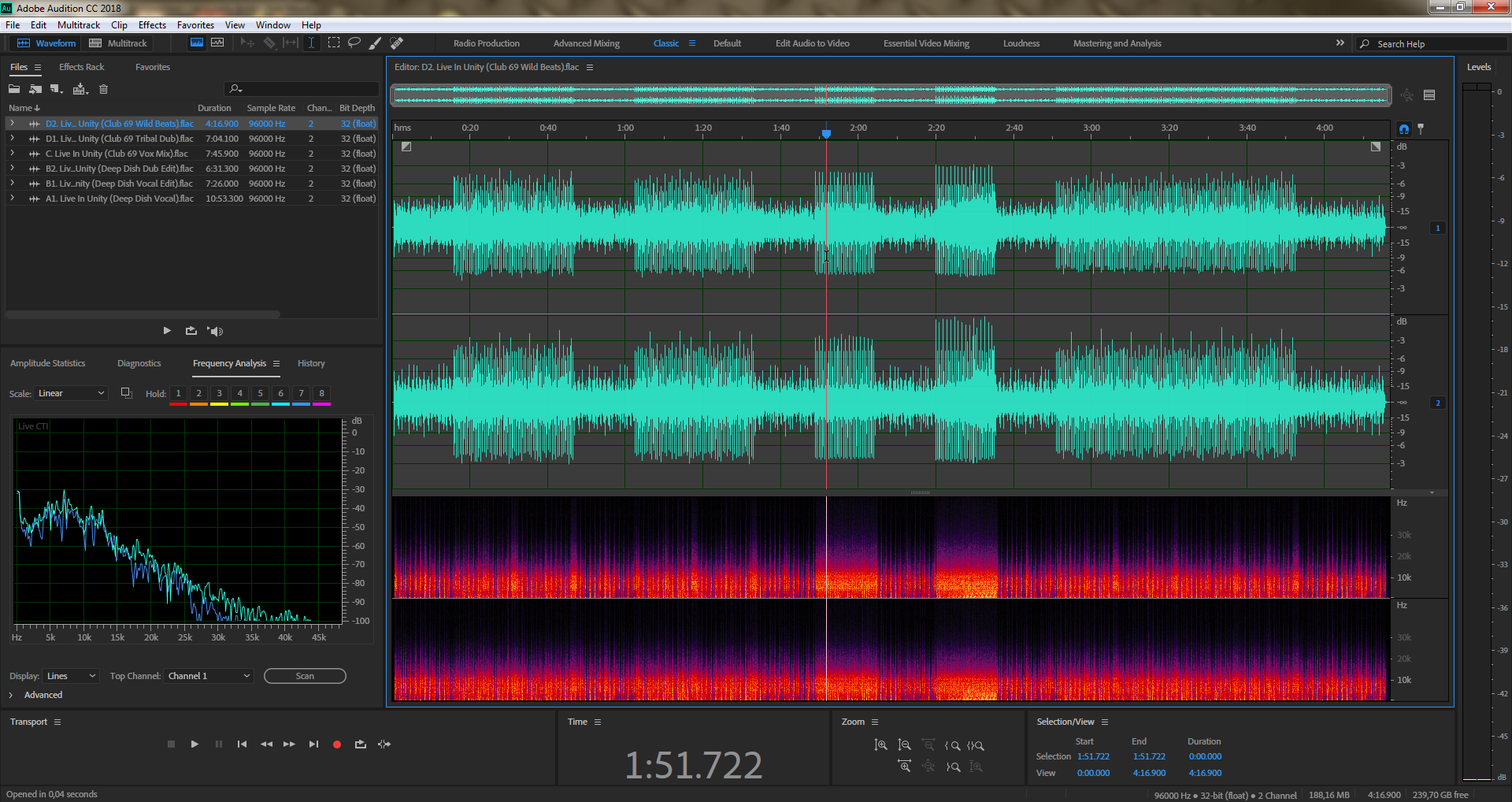Expand the D2 Club 69 Wild Beats file row

12,124
